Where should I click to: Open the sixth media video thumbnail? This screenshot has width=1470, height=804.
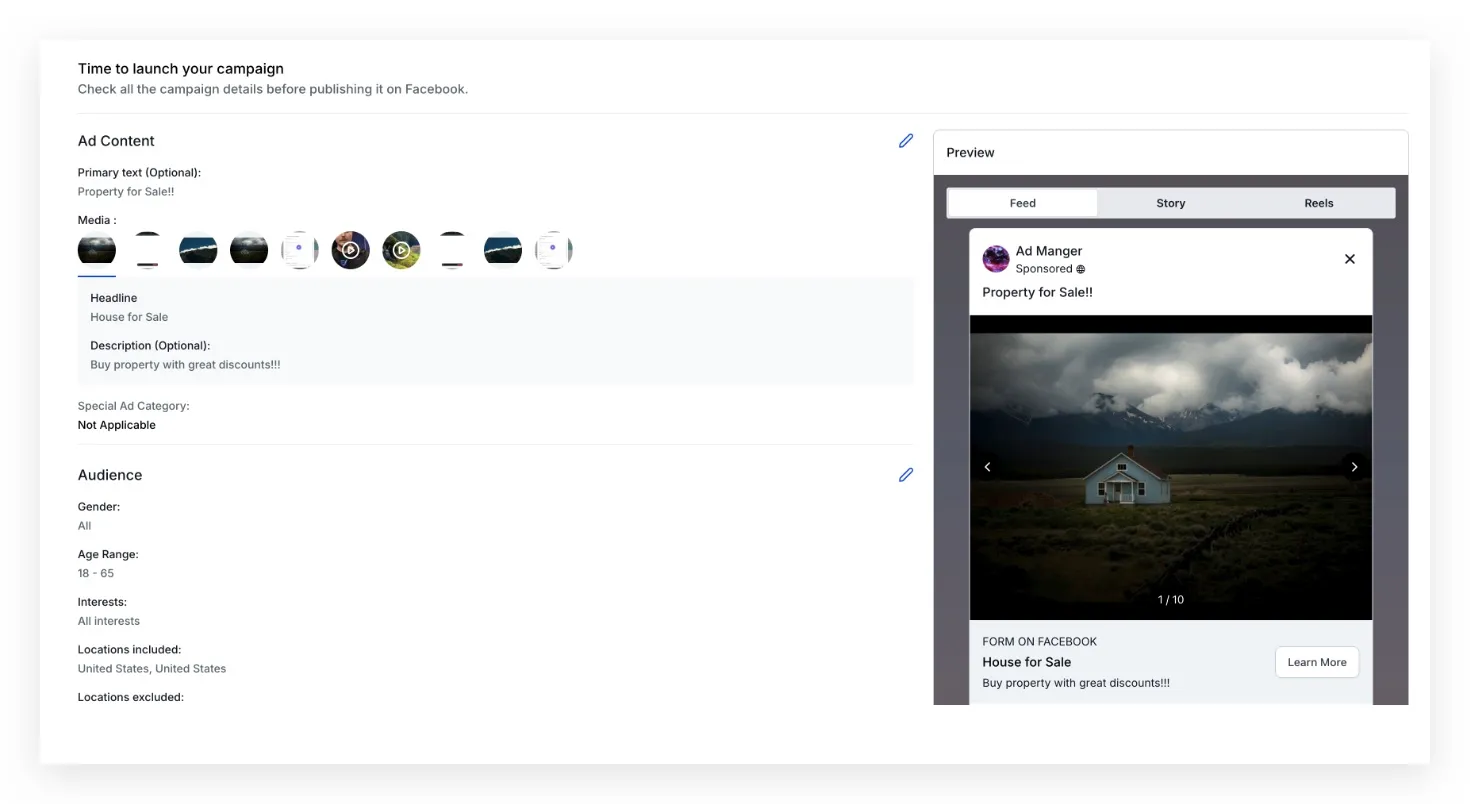(x=350, y=250)
